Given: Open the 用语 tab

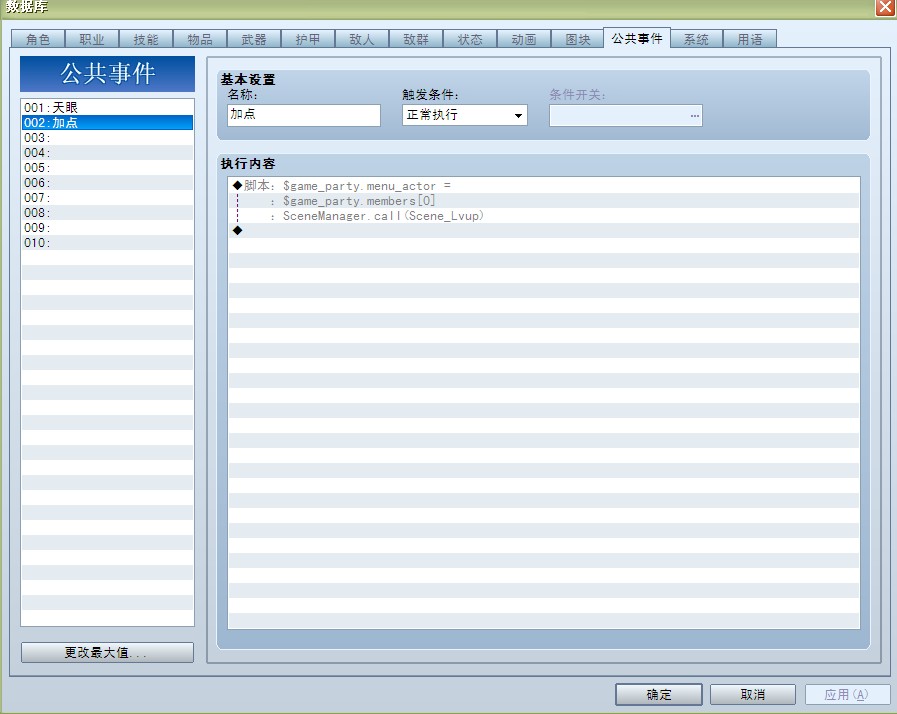Looking at the screenshot, I should coord(749,39).
